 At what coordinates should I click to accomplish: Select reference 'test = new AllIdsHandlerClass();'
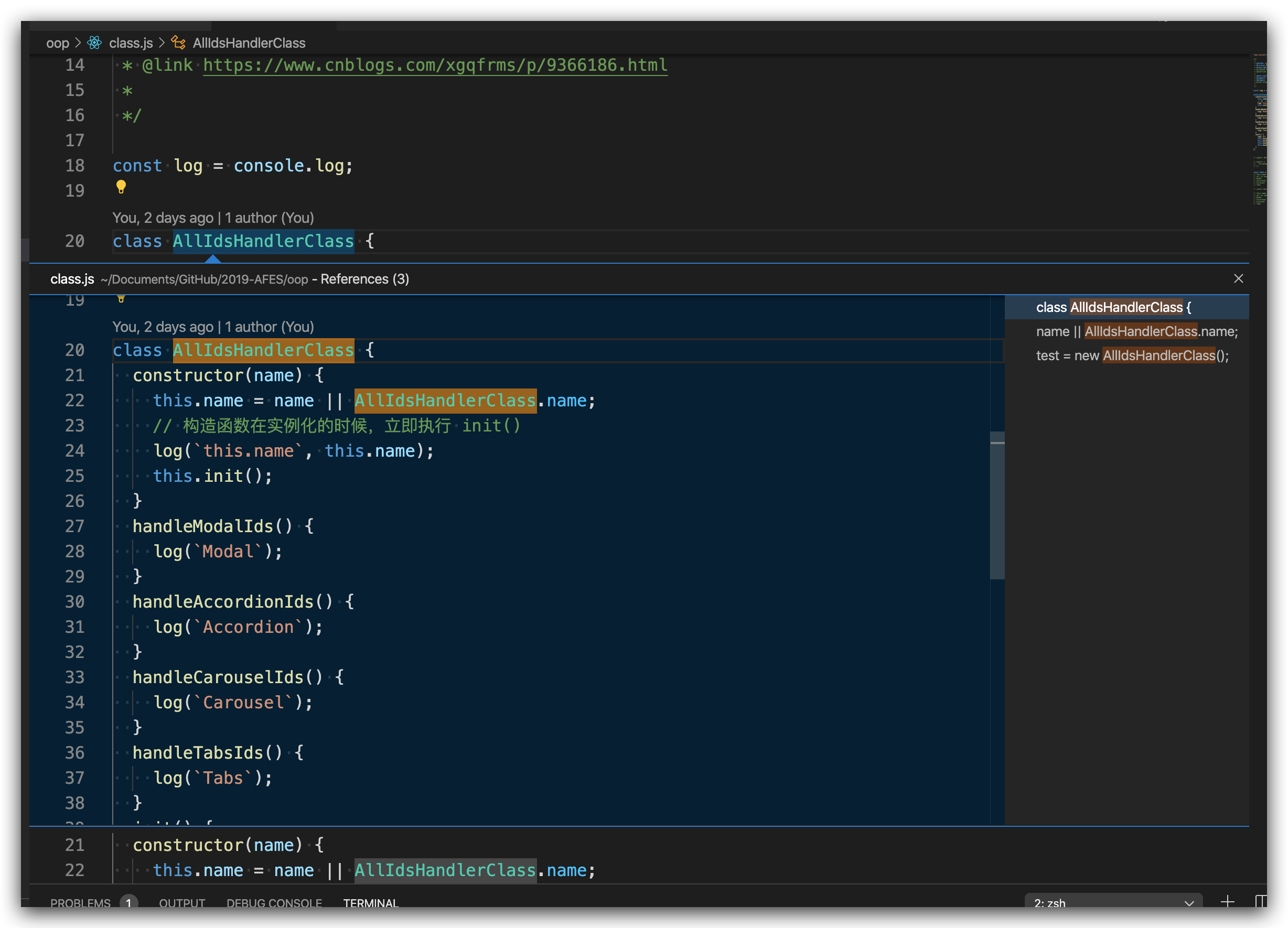pos(1126,355)
